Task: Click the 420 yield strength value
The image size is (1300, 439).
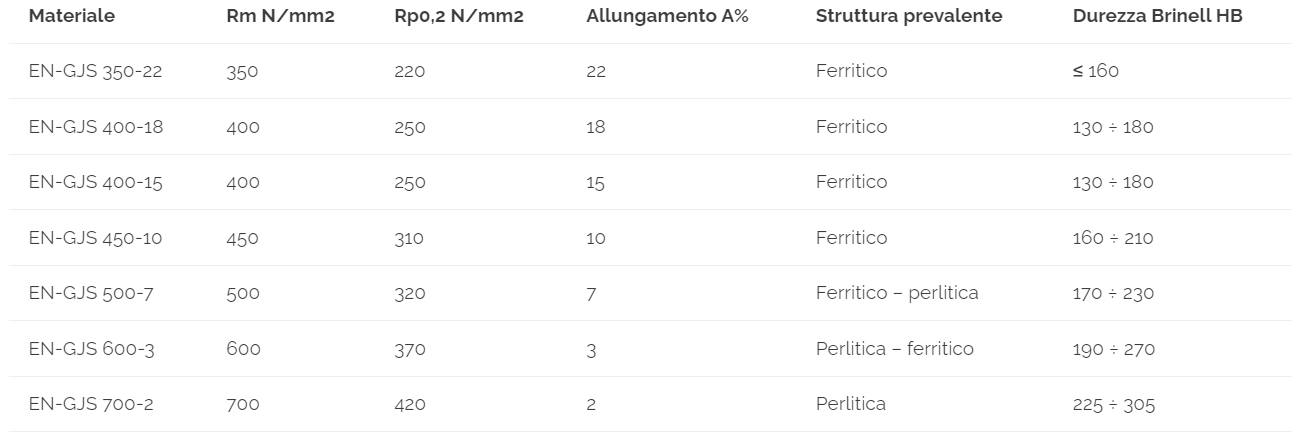Action: tap(410, 404)
